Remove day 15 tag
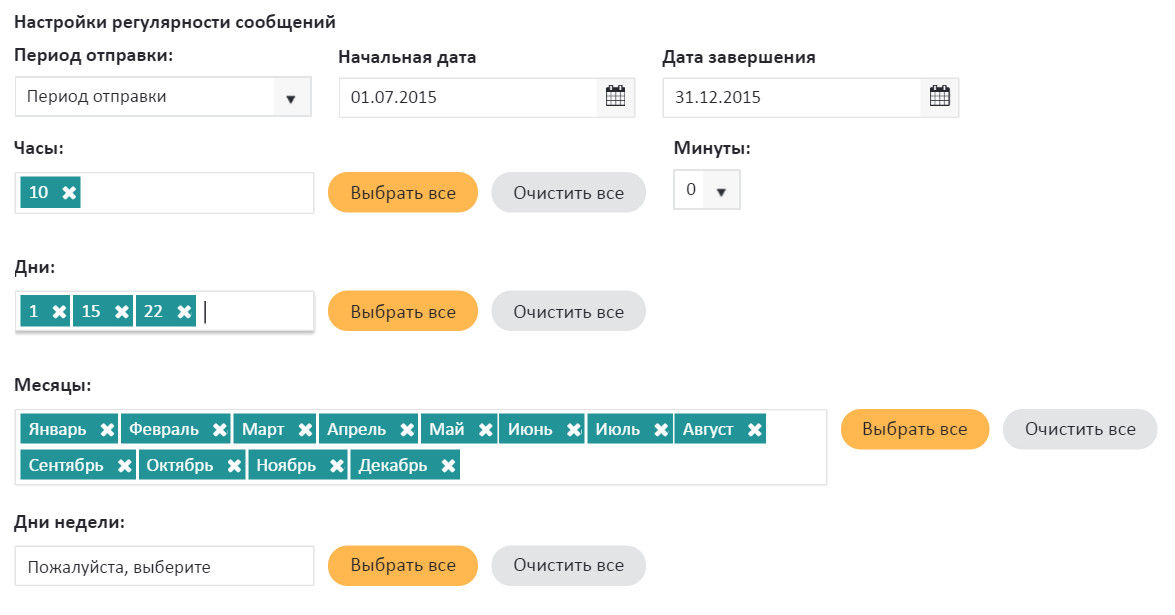This screenshot has width=1175, height=615. coord(122,312)
